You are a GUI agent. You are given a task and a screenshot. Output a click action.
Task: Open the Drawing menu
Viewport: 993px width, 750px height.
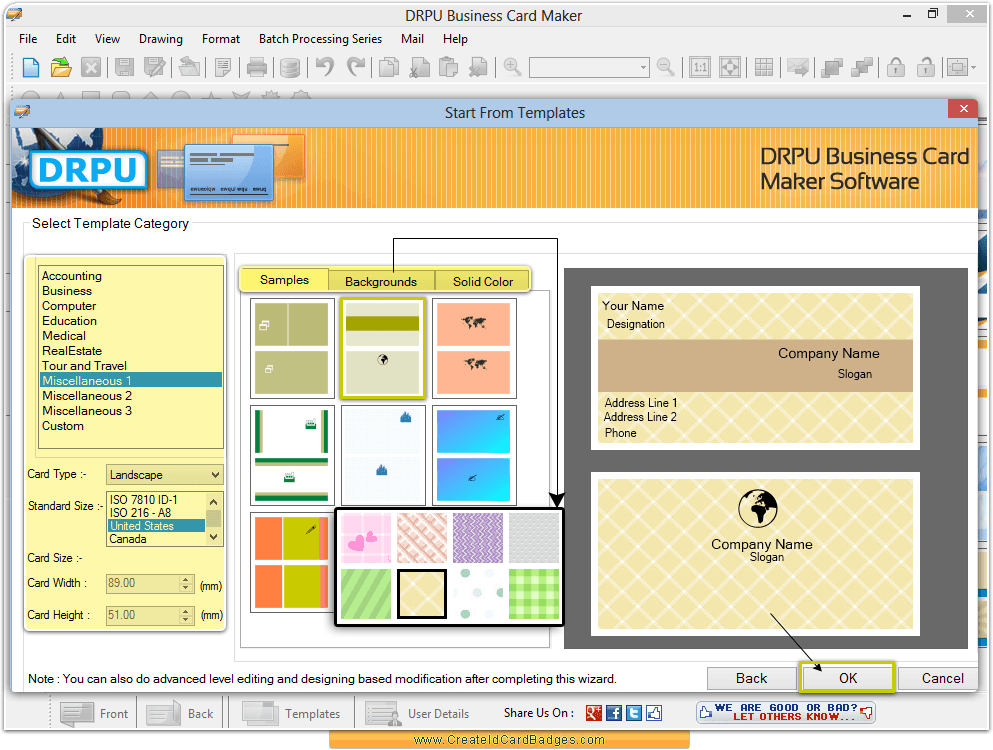click(x=161, y=39)
